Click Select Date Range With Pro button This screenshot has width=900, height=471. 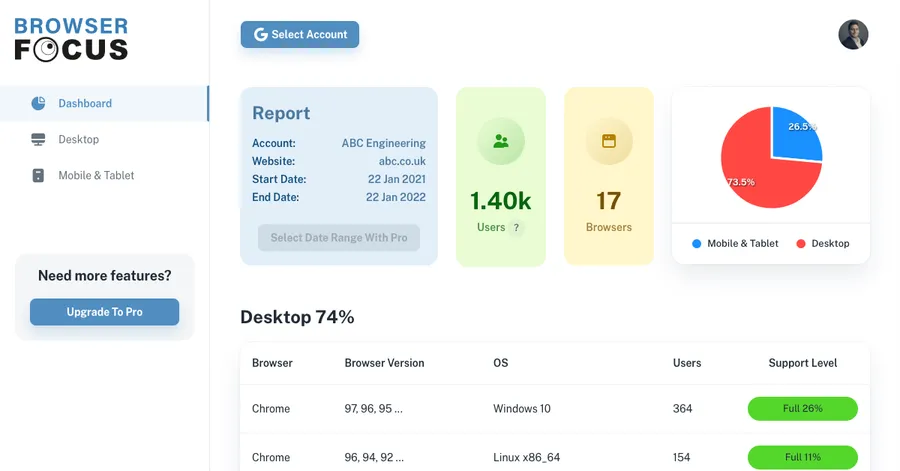click(339, 238)
